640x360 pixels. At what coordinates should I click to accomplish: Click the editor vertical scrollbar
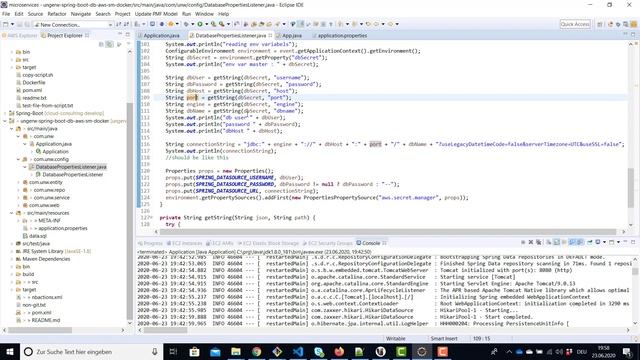point(631,188)
